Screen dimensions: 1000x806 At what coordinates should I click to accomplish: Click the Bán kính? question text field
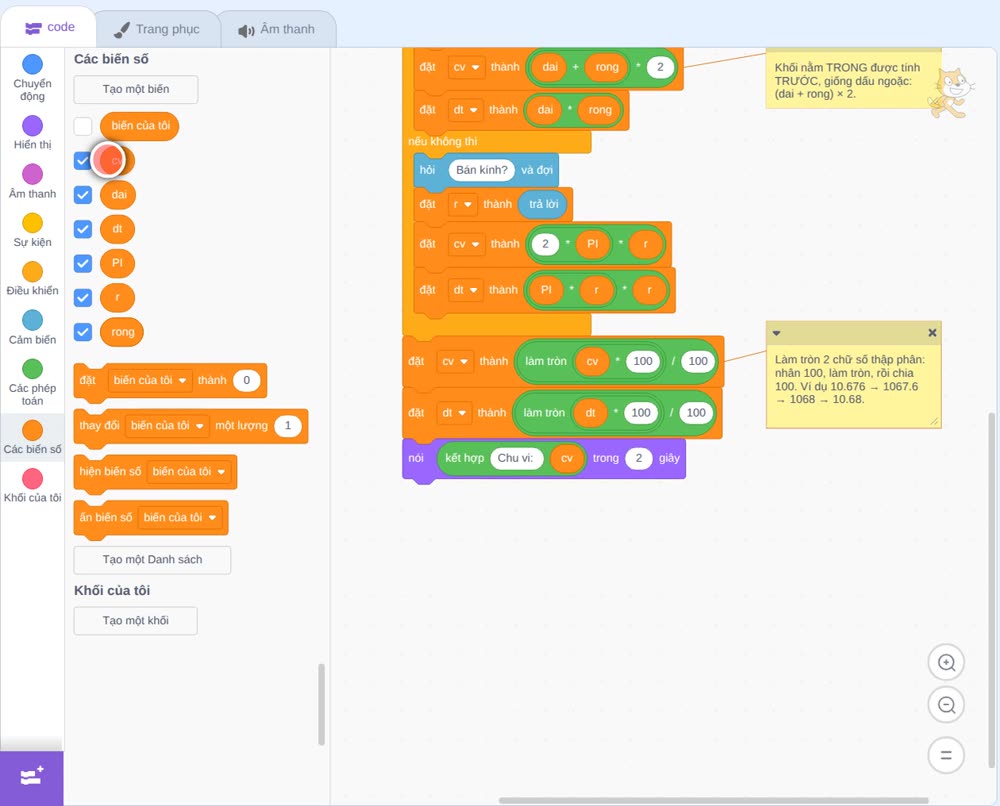(x=482, y=170)
